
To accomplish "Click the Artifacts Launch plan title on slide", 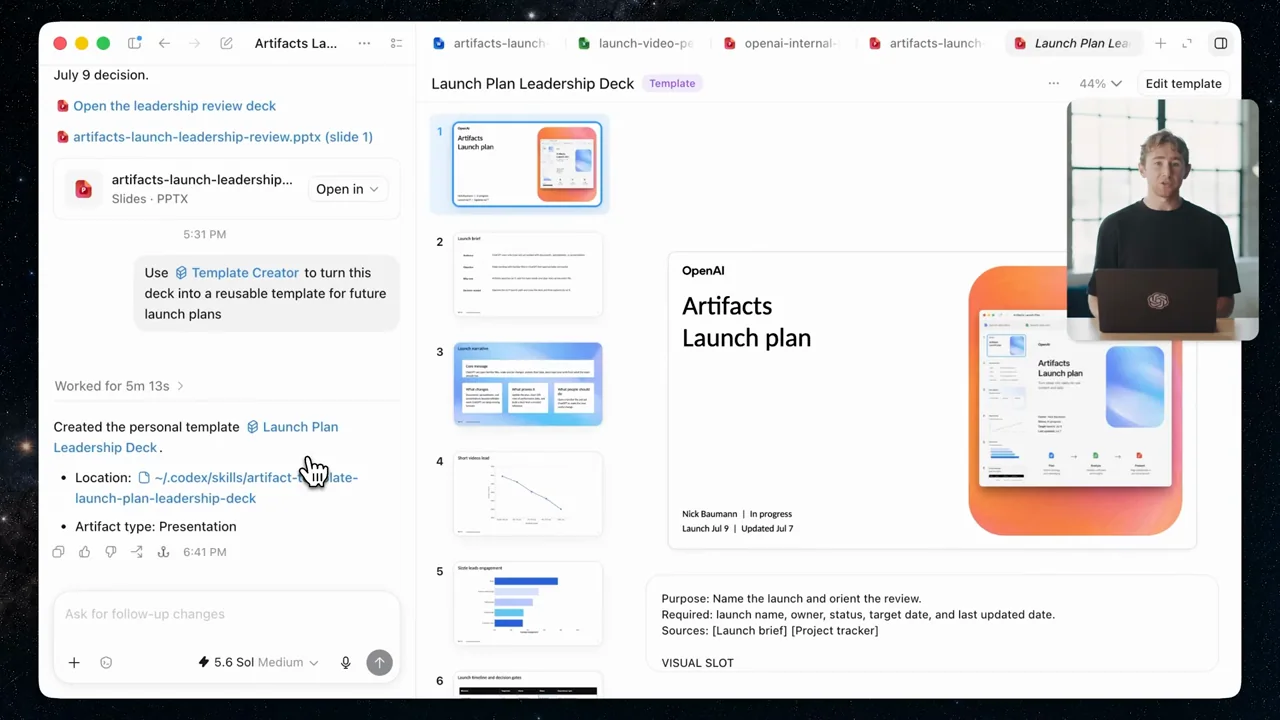I will (x=746, y=322).
